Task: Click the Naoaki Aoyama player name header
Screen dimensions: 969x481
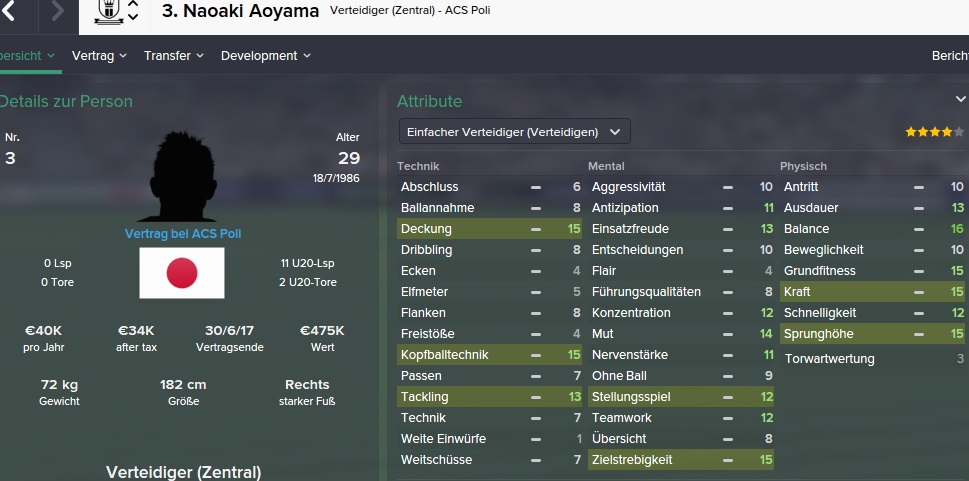Action: point(241,12)
